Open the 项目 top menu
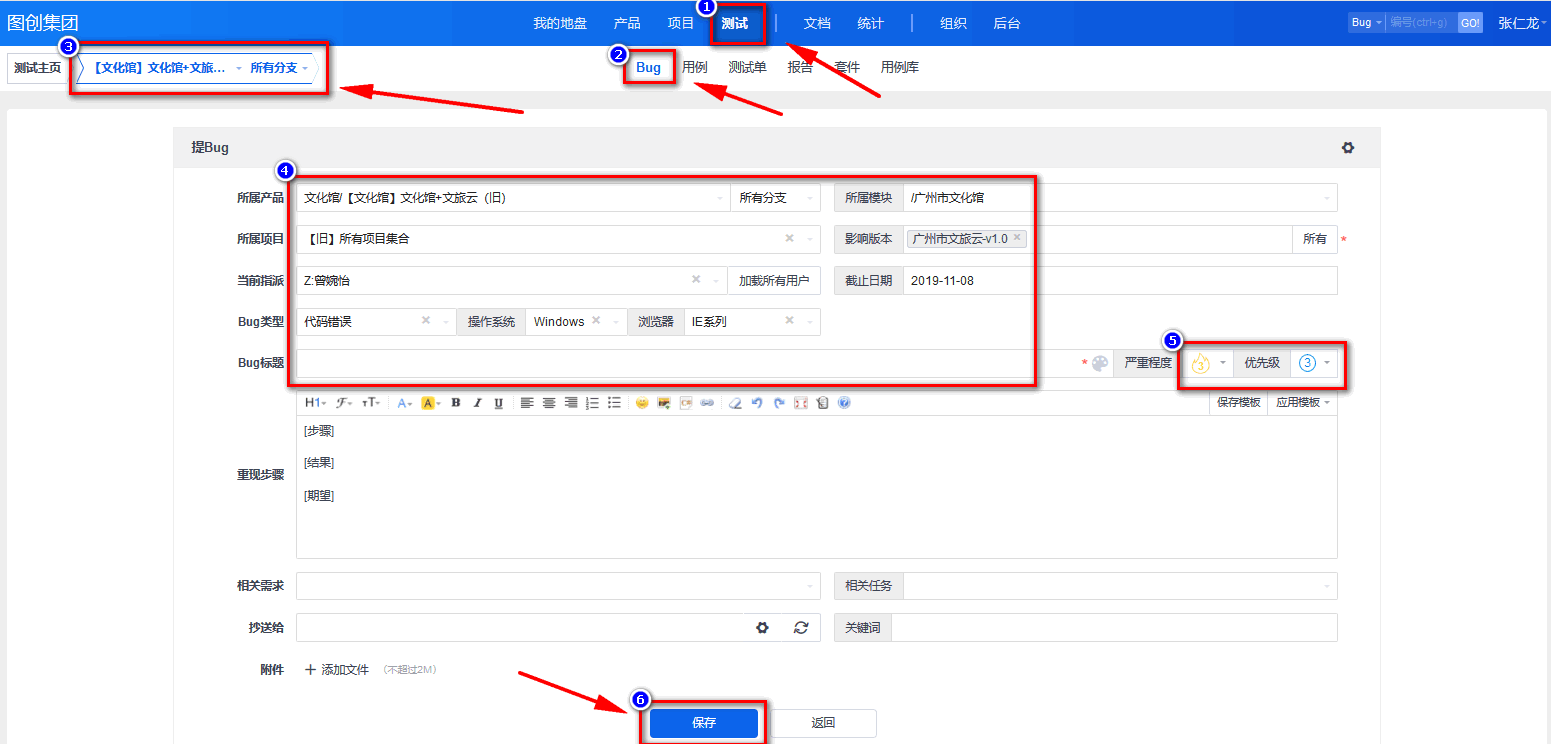1551x744 pixels. [x=681, y=23]
